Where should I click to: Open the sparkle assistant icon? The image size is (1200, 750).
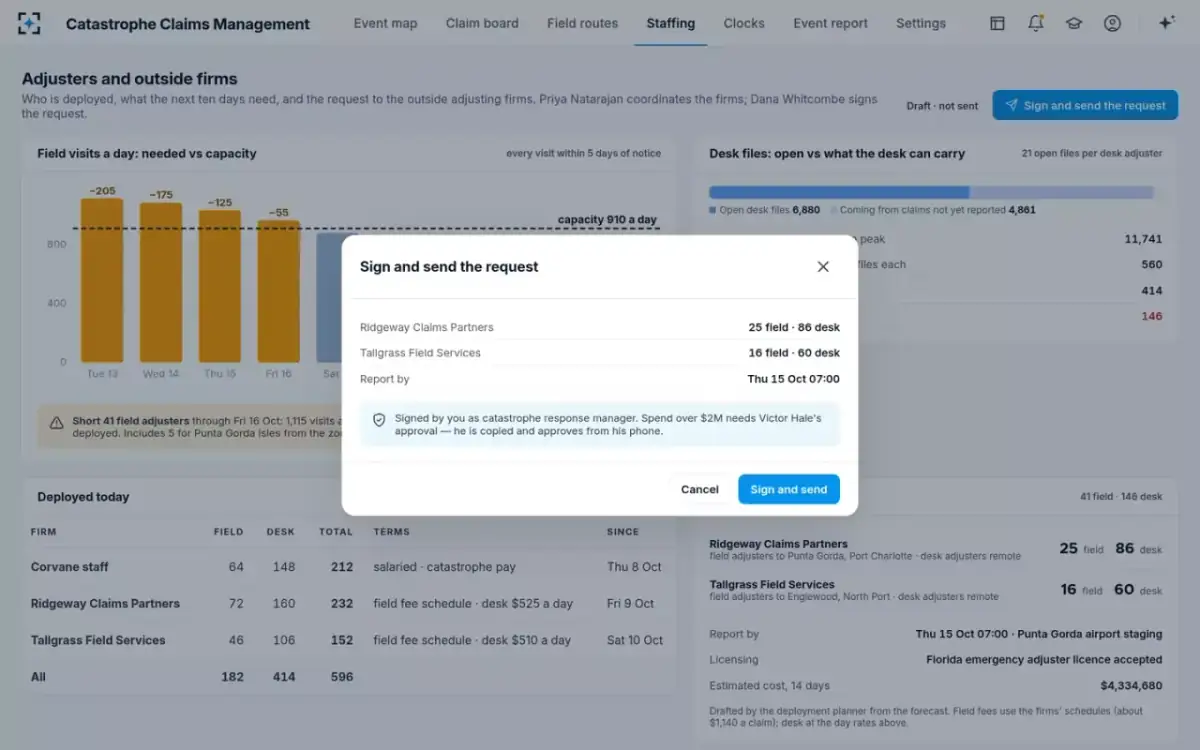[1166, 23]
